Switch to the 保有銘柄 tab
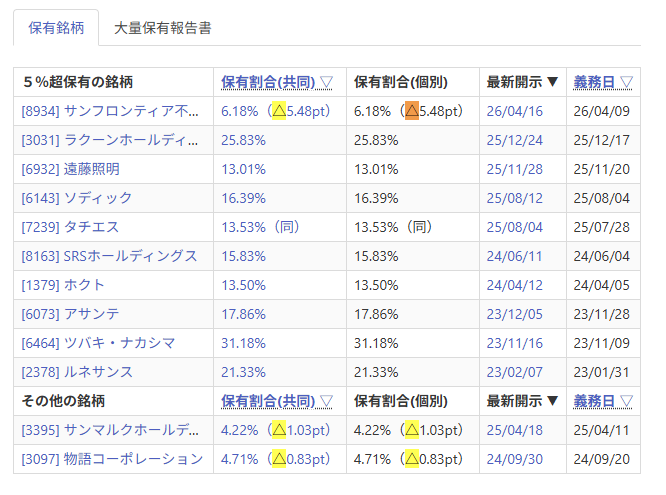 [x=56, y=28]
